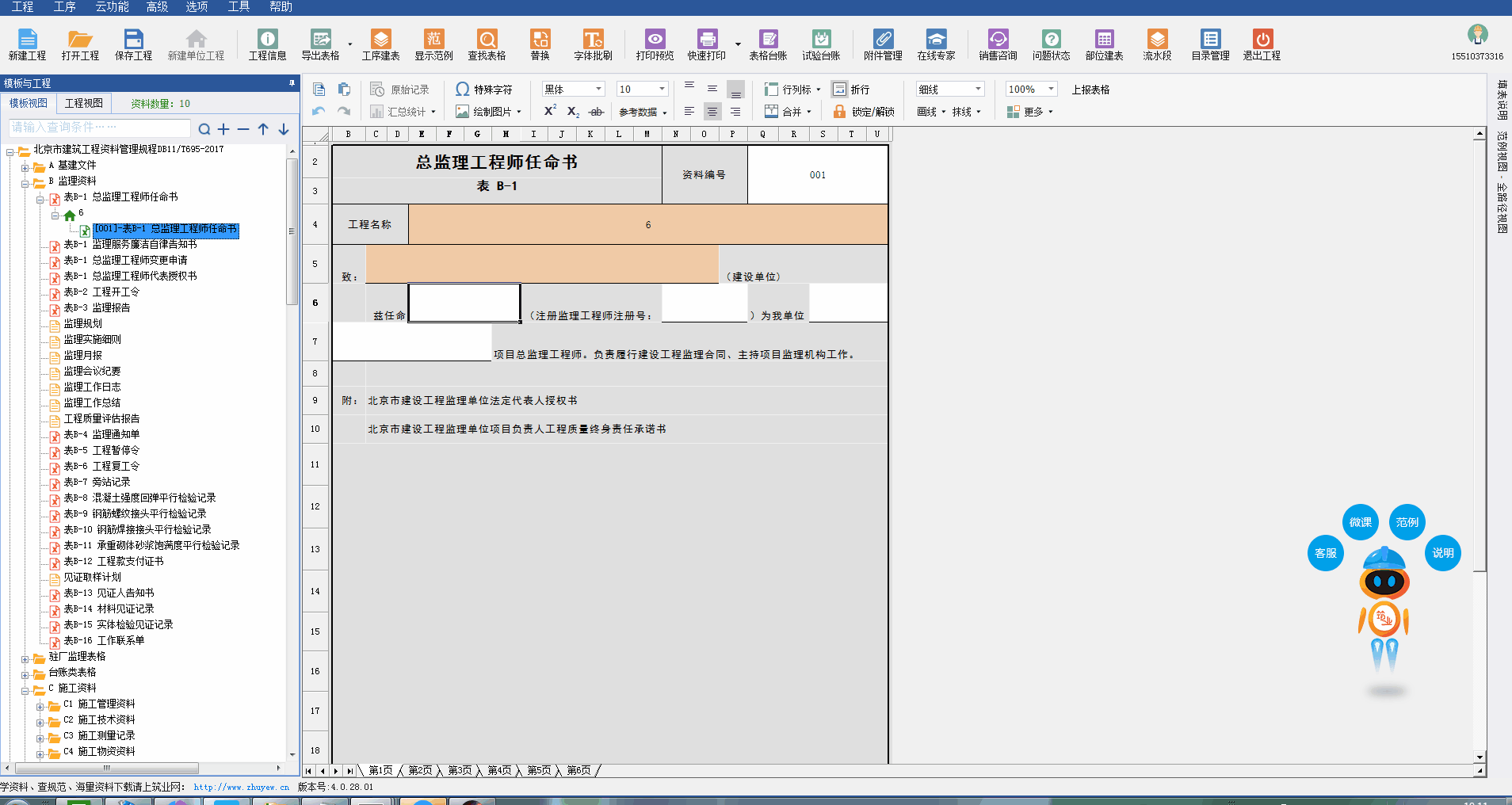Switch to the 工程视图 tab
This screenshot has height=805, width=1512.
pos(82,102)
